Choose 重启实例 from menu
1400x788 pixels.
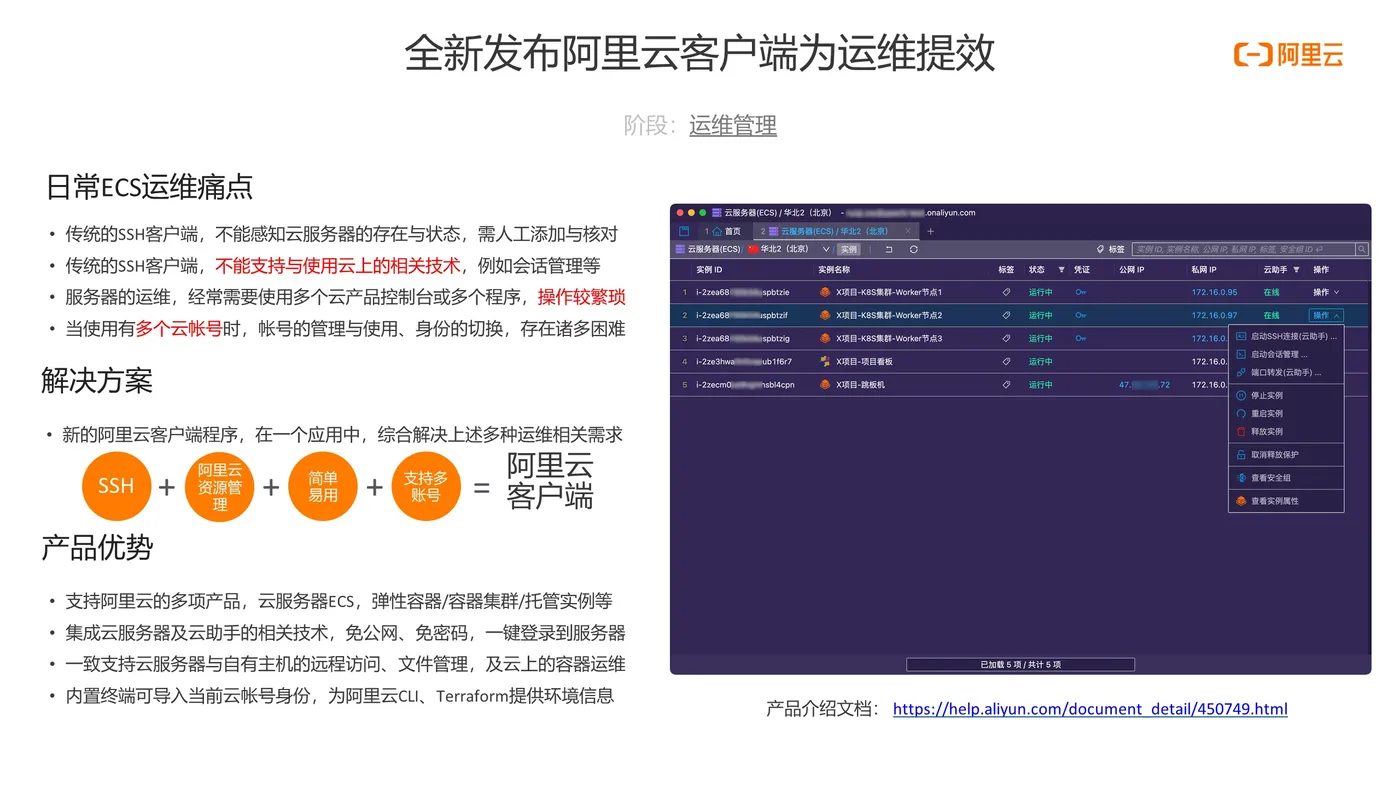[x=1286, y=413]
